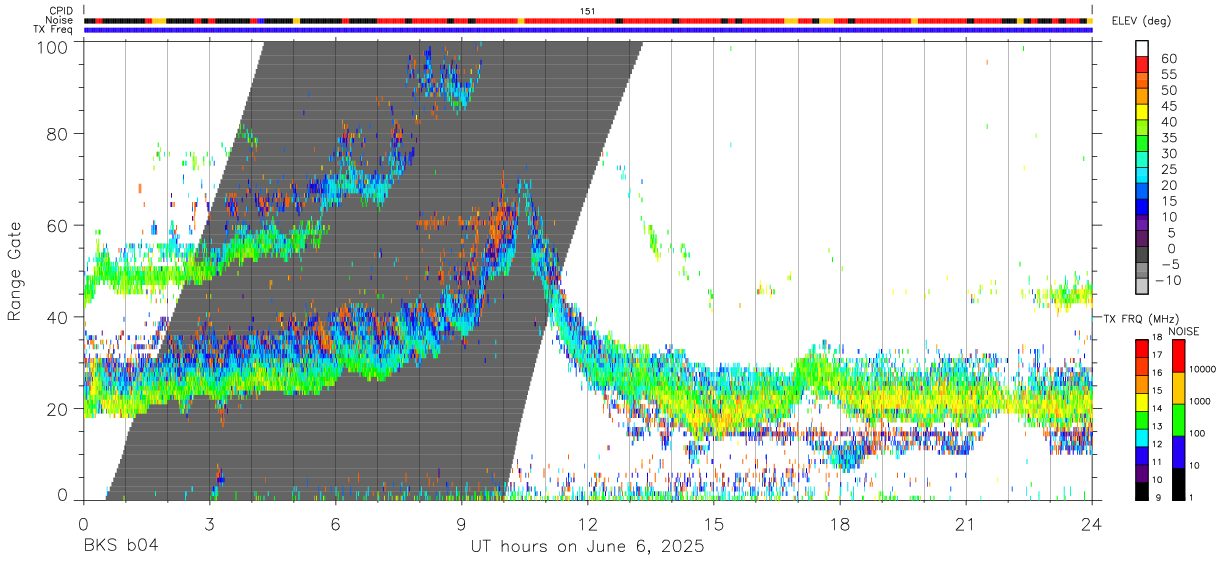Click x-axis tick label '3'
This screenshot has width=1228, height=567.
pyautogui.click(x=209, y=523)
